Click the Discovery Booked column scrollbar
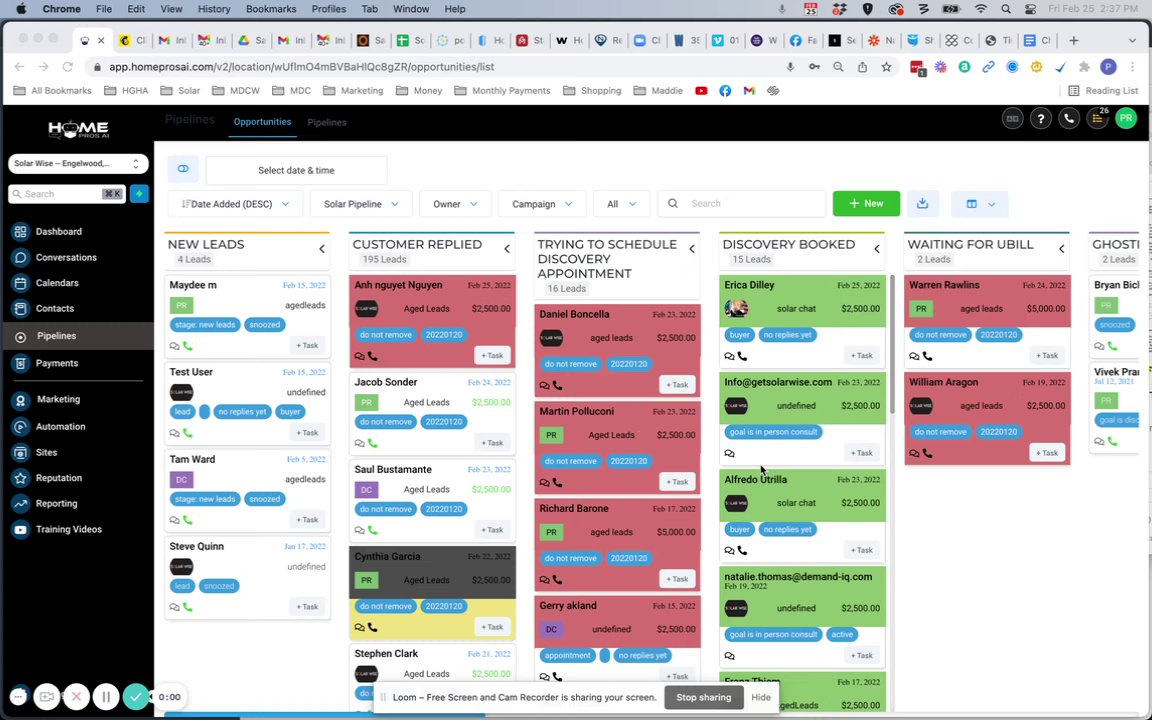 click(x=892, y=344)
